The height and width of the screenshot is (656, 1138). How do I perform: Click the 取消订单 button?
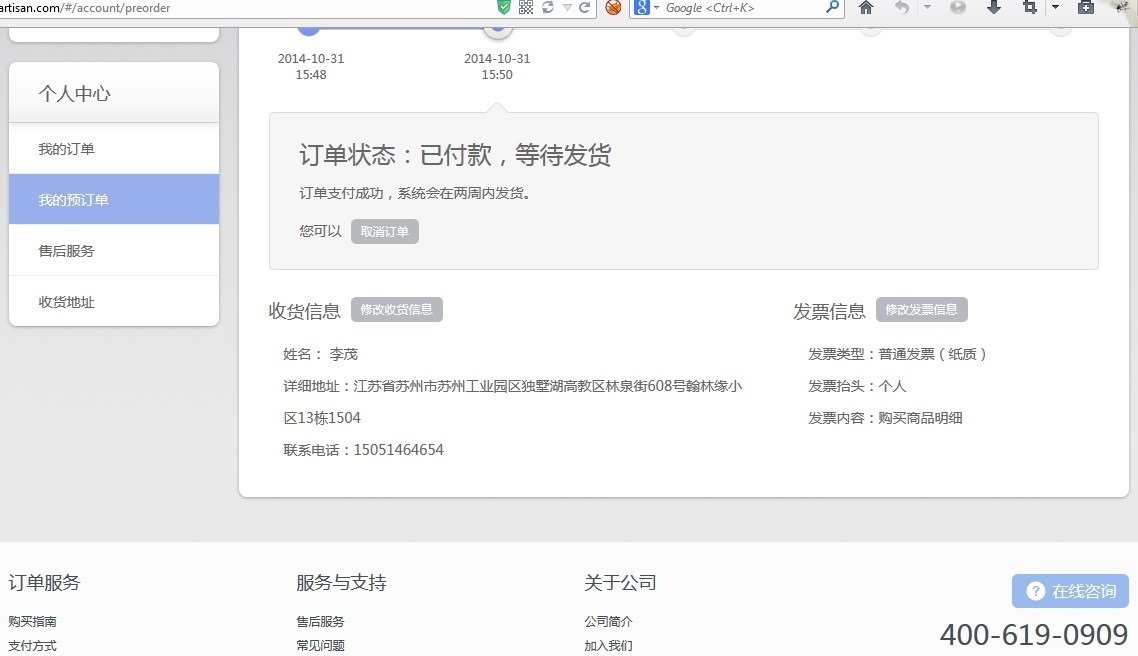(385, 231)
